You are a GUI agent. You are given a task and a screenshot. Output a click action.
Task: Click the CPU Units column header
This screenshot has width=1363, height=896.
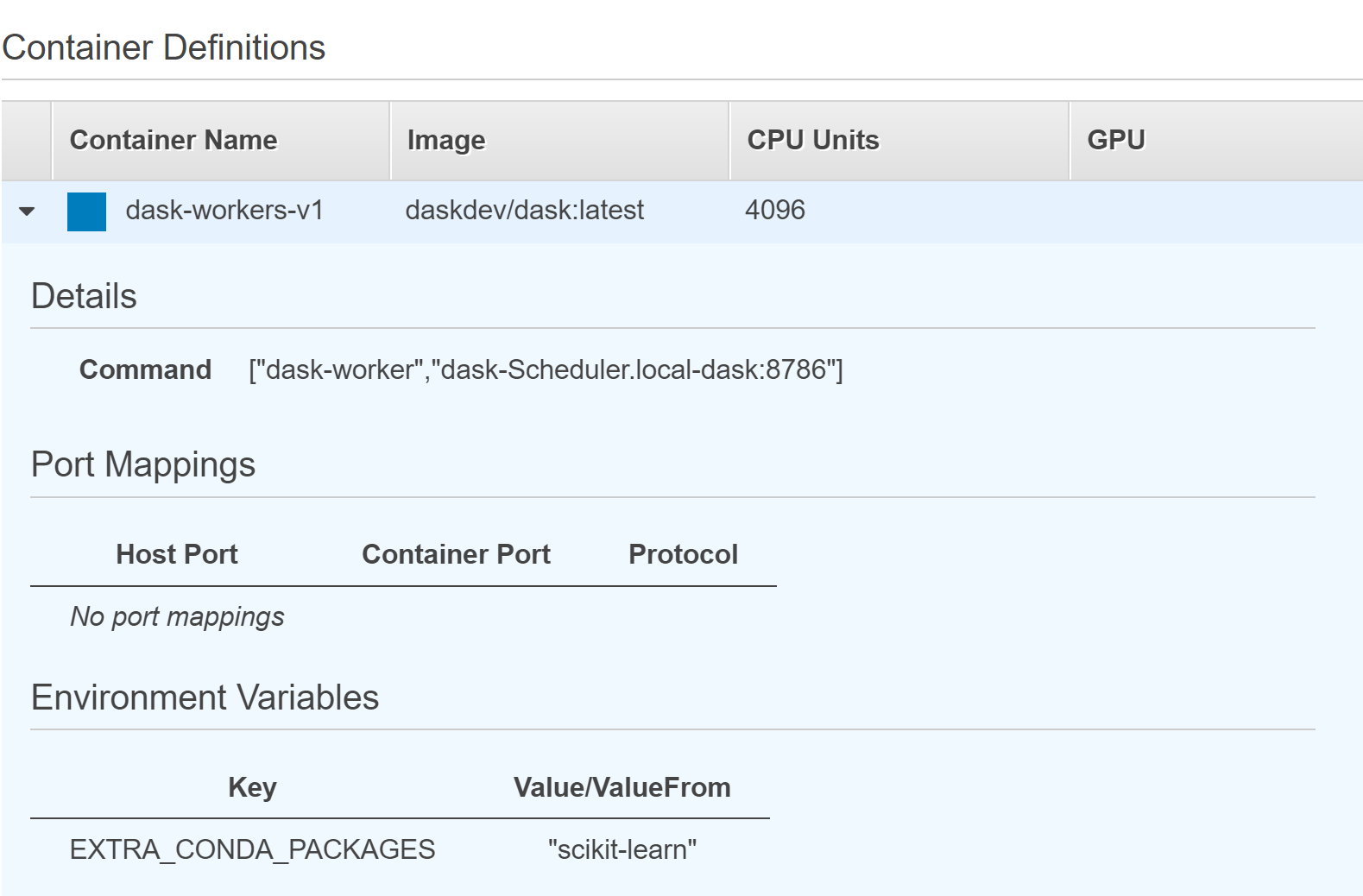click(x=812, y=140)
